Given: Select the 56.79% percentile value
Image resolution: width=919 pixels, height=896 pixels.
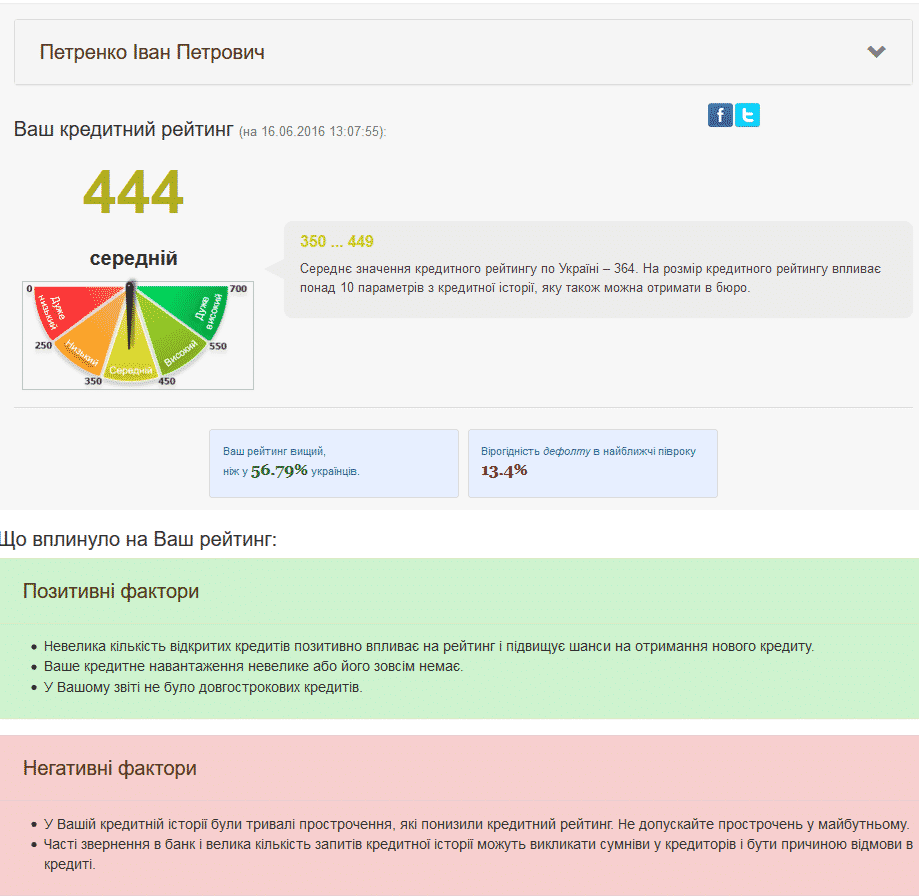Looking at the screenshot, I should click(278, 471).
